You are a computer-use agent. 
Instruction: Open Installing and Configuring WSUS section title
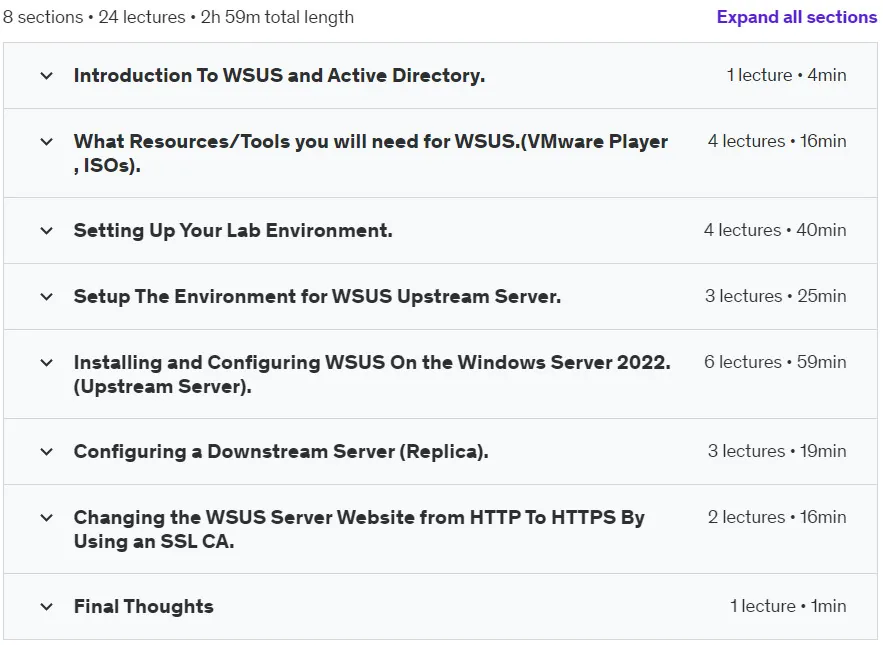[x=372, y=374]
